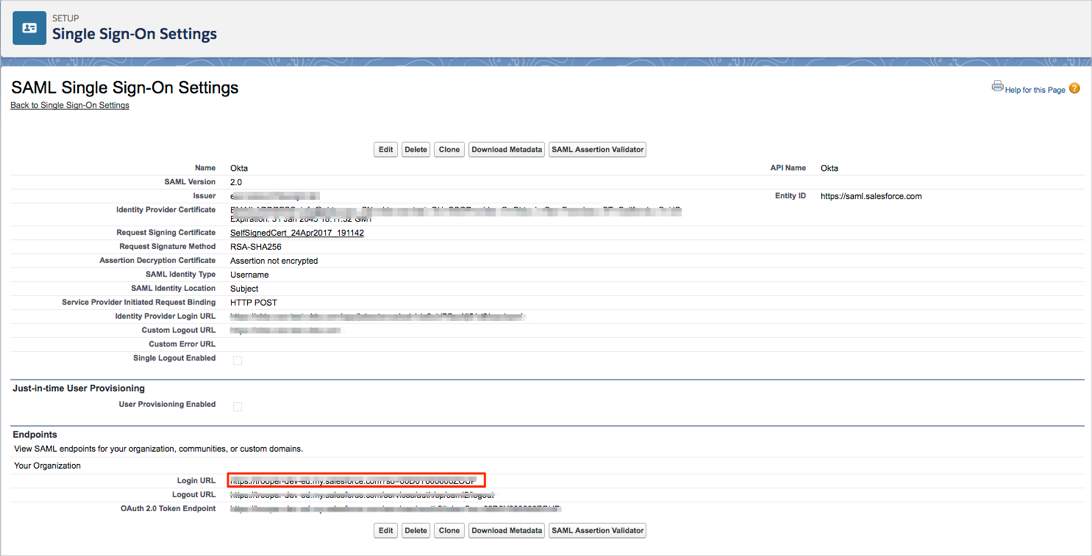
Task: Click the top Clone button
Action: coord(449,150)
